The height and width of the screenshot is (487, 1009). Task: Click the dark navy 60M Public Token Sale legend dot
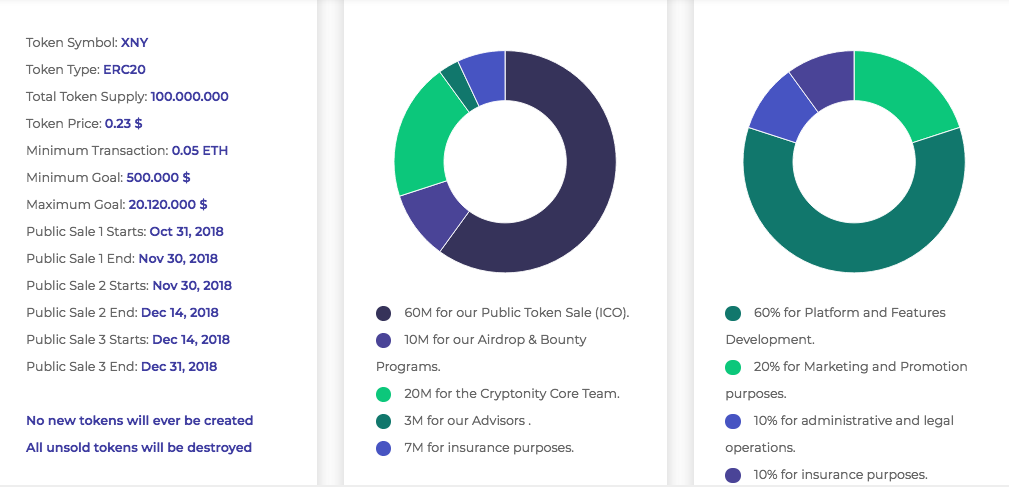pyautogui.click(x=384, y=313)
